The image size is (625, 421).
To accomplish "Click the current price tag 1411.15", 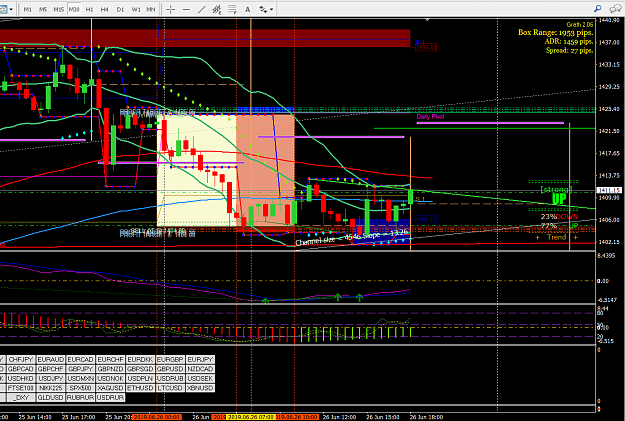I will click(609, 190).
